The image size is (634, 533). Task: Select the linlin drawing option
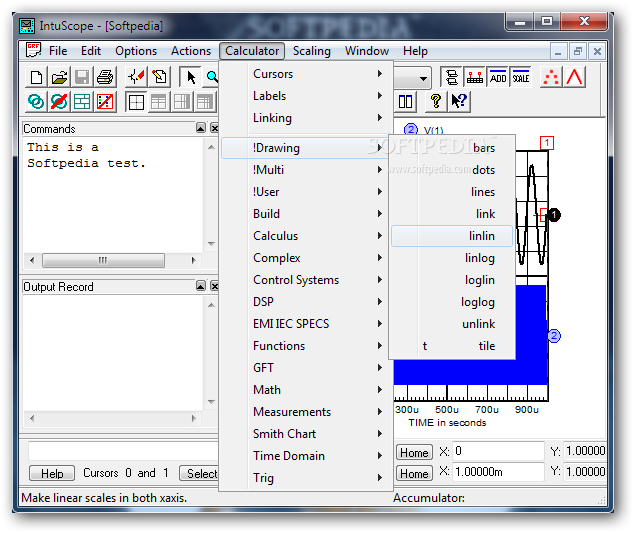(452, 236)
